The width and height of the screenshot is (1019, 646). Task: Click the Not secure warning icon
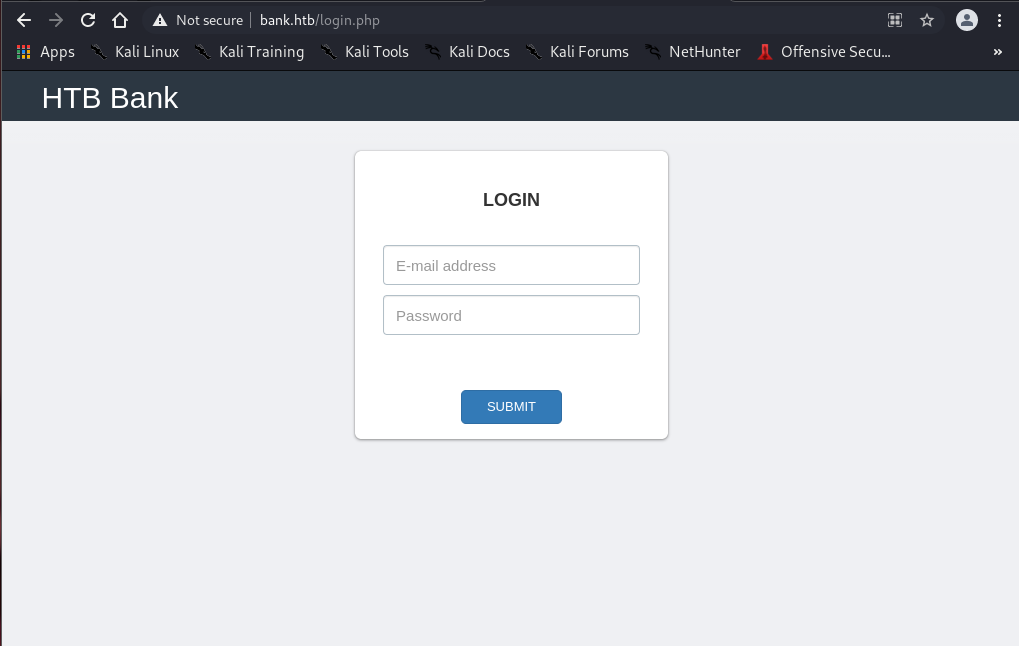160,20
